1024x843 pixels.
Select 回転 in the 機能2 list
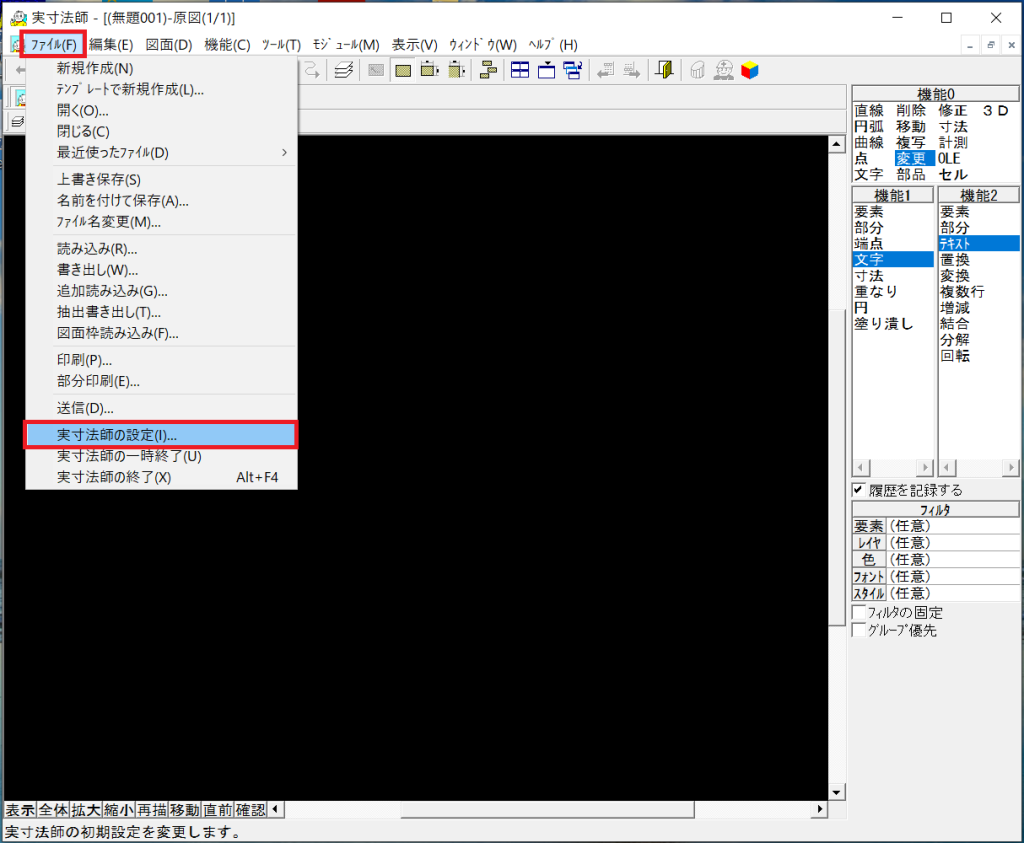(x=979, y=356)
